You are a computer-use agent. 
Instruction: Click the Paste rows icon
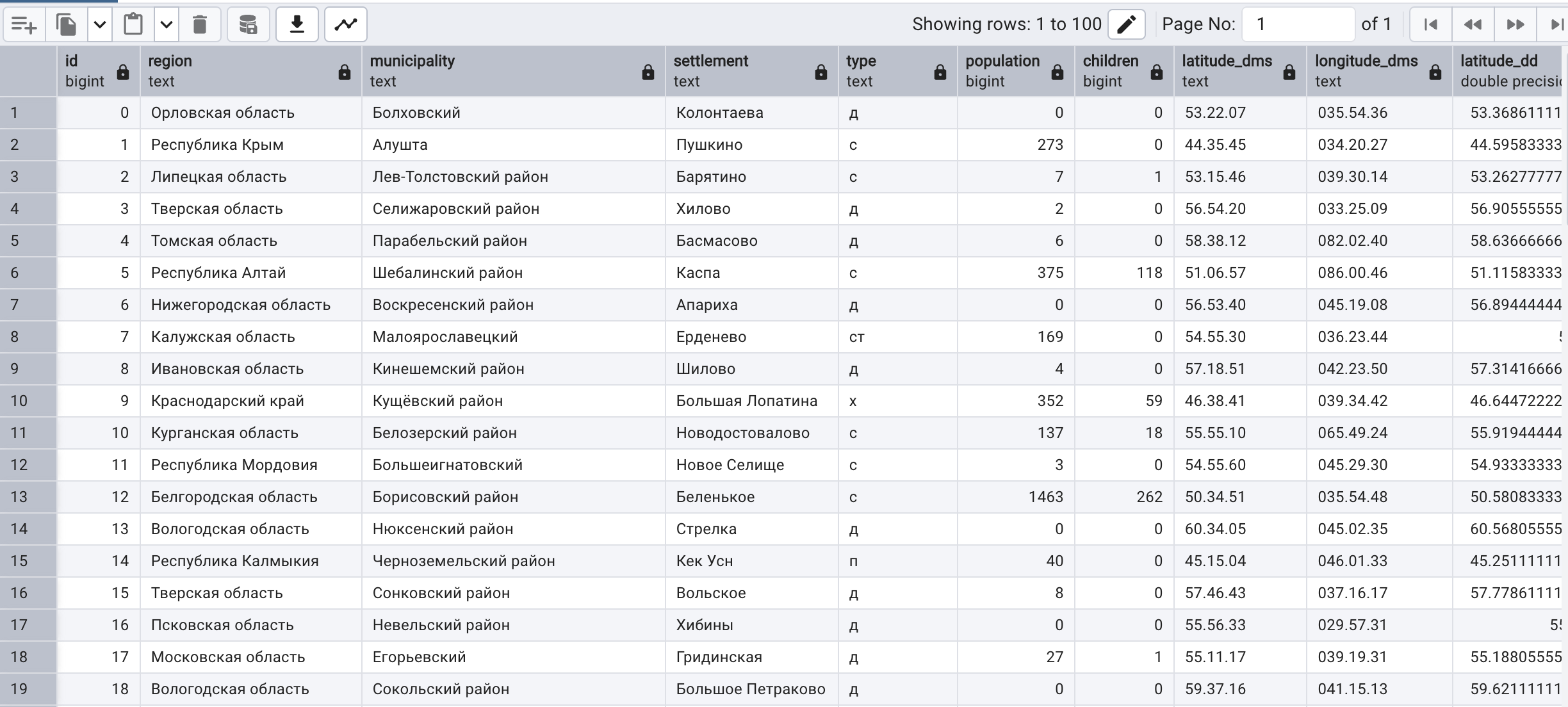[133, 25]
